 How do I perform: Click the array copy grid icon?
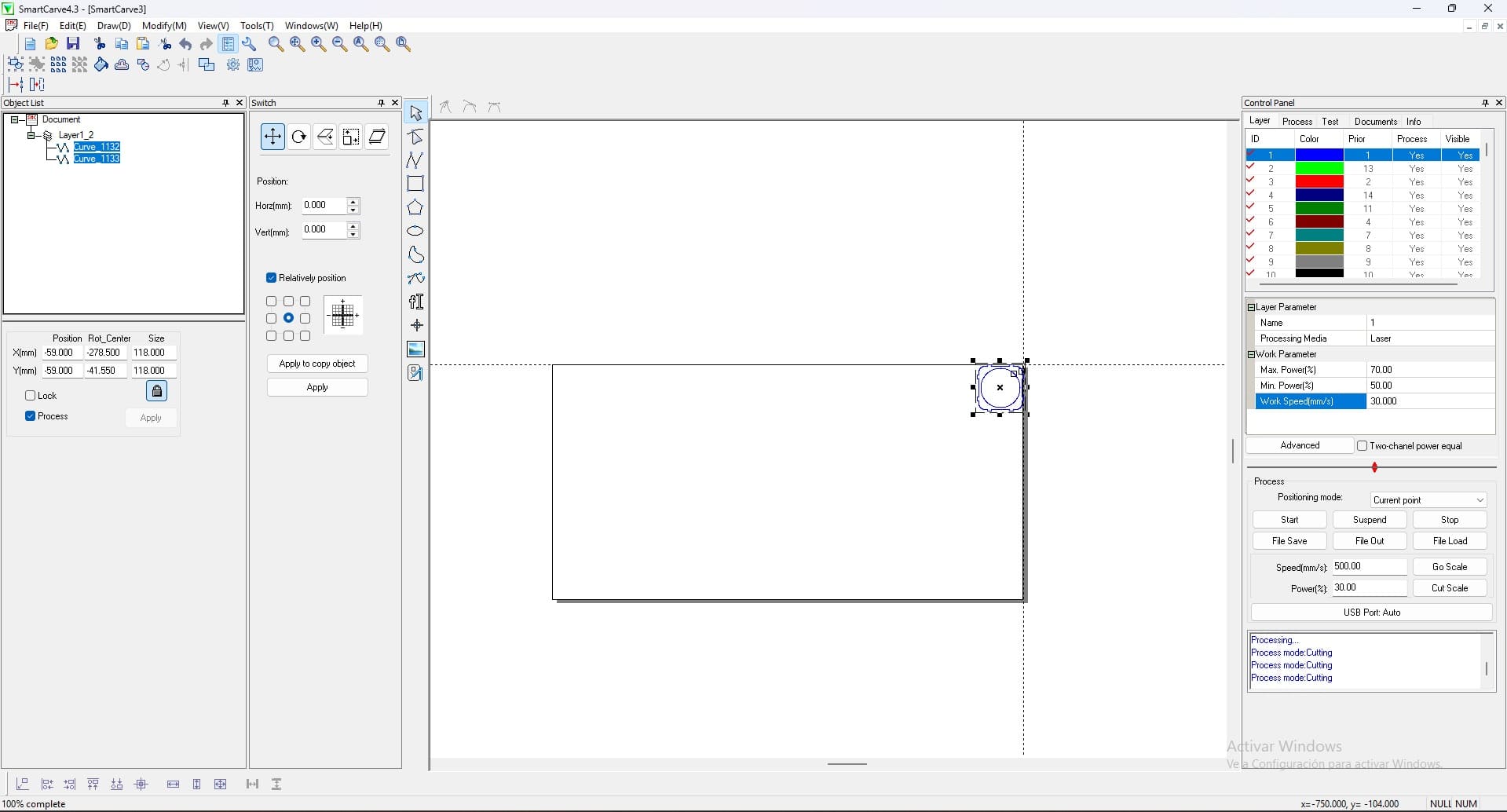(59, 64)
